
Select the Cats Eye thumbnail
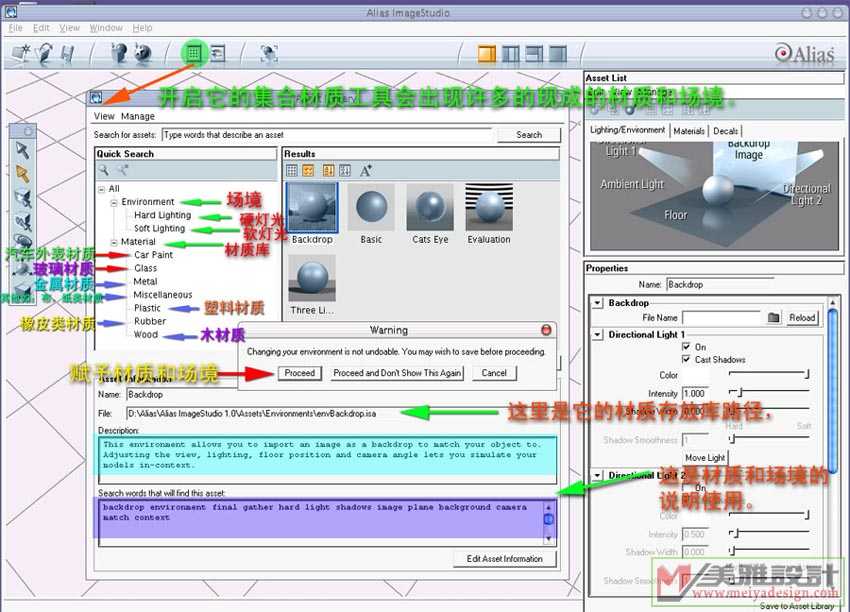click(x=430, y=208)
